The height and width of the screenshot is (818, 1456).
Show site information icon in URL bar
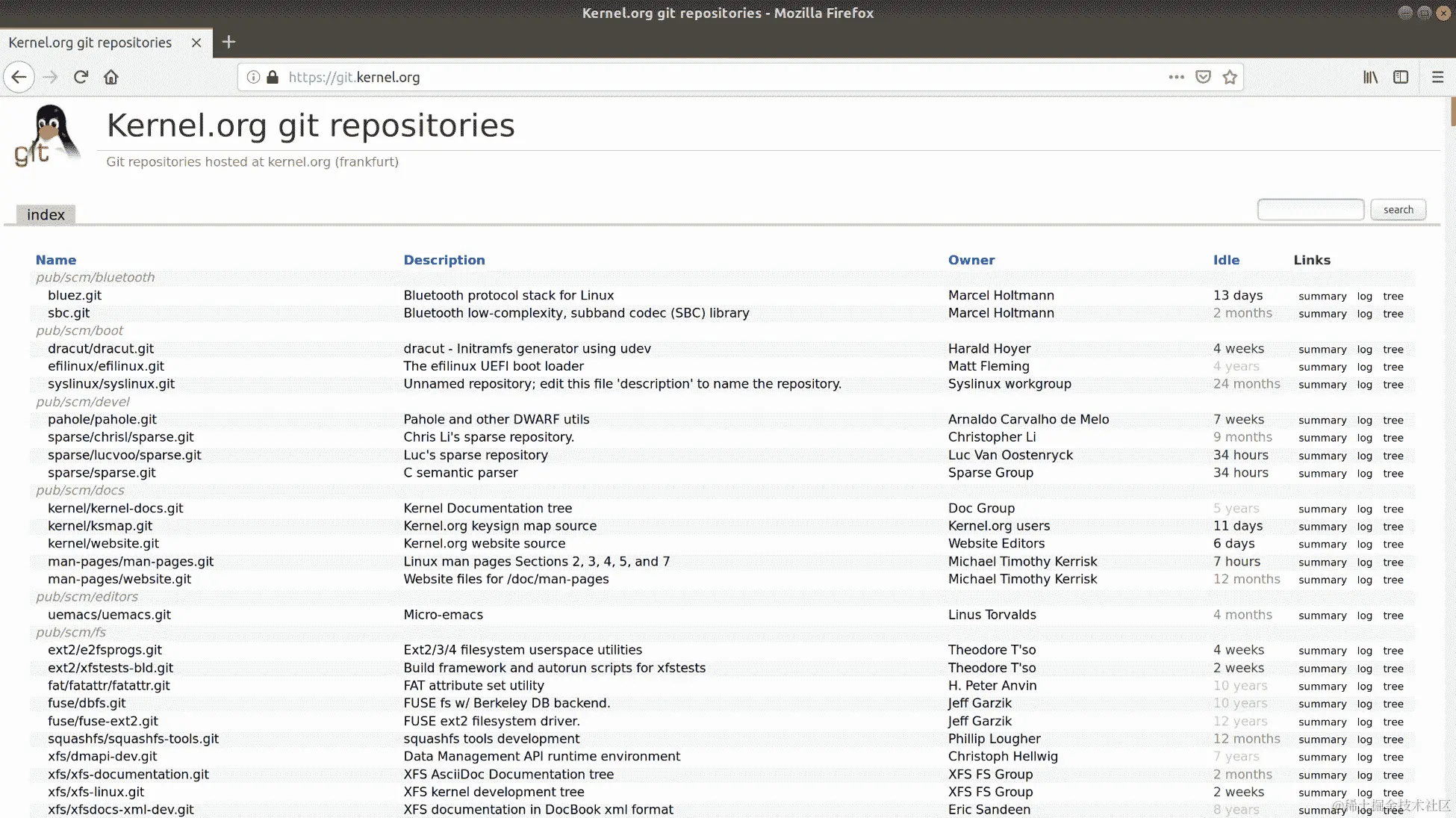254,77
